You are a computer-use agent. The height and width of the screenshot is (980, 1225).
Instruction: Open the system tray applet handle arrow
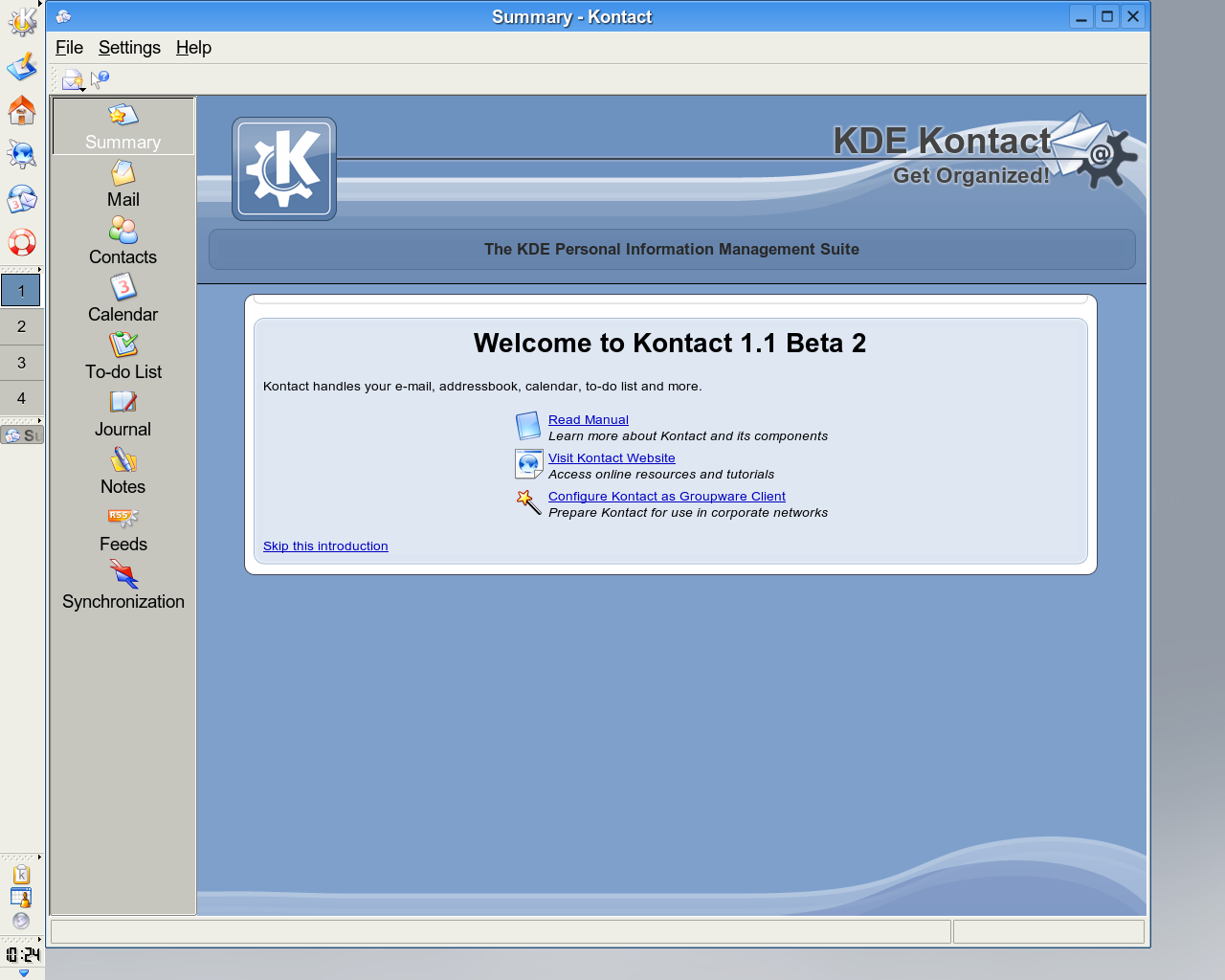pyautogui.click(x=39, y=857)
